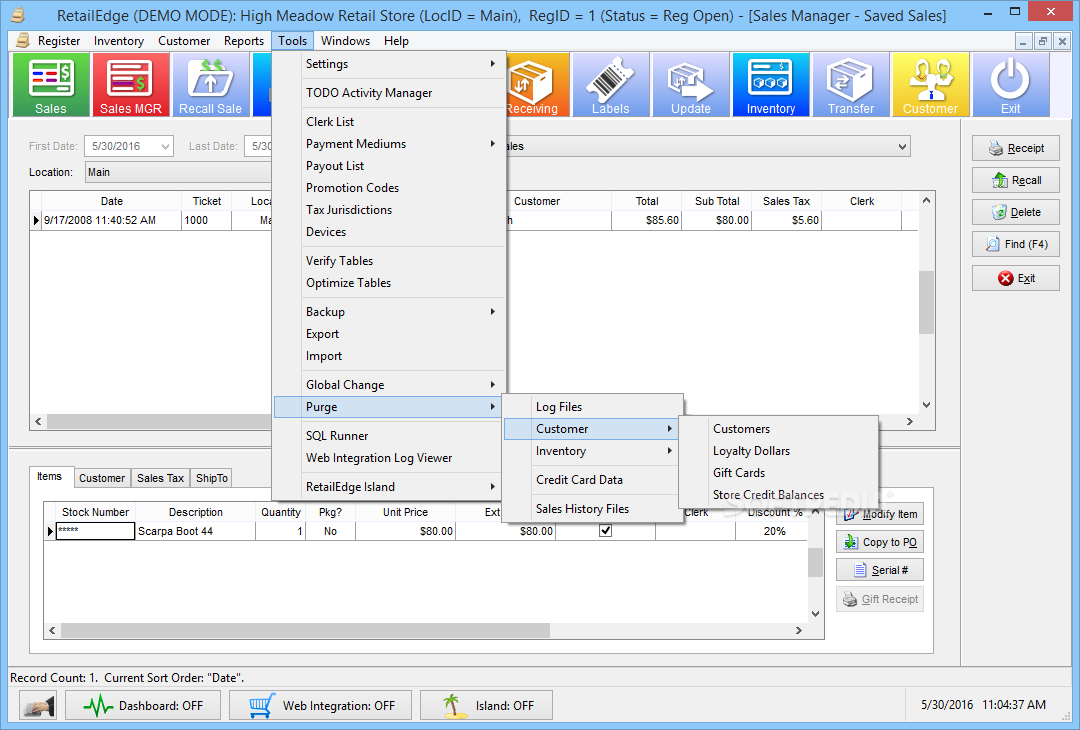The height and width of the screenshot is (730, 1080).
Task: Click the Serial # button
Action: (x=880, y=570)
